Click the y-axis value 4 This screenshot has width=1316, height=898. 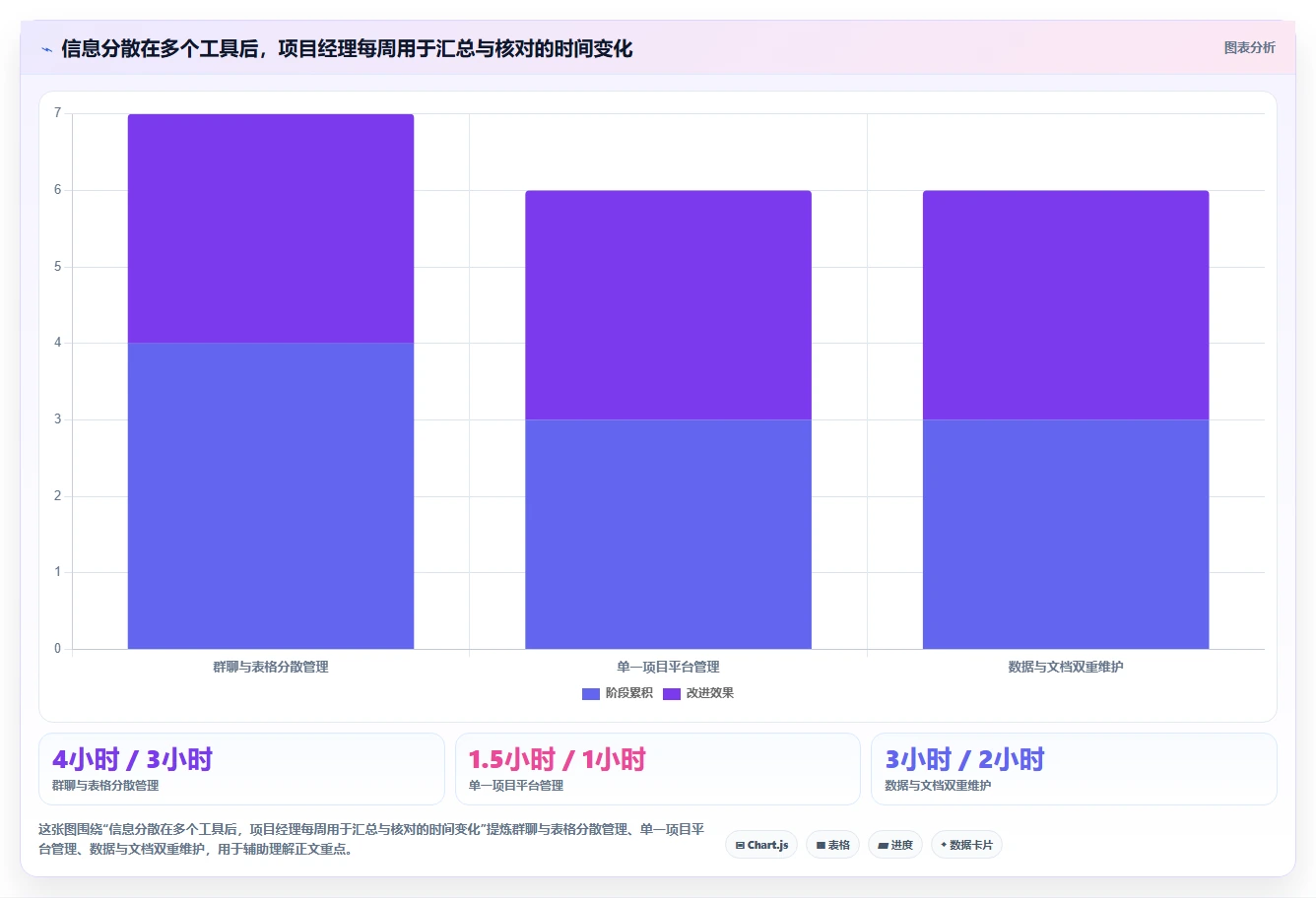[57, 343]
